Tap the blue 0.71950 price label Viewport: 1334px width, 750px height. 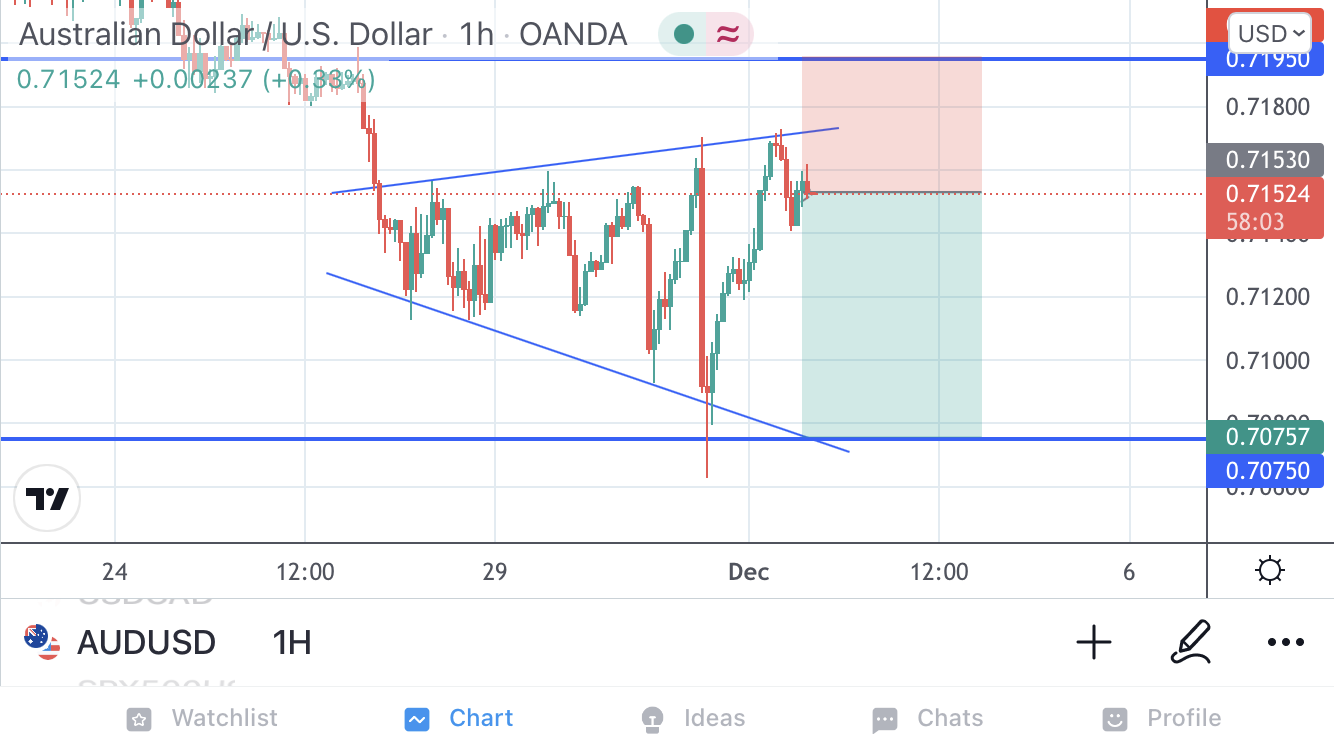click(1266, 60)
